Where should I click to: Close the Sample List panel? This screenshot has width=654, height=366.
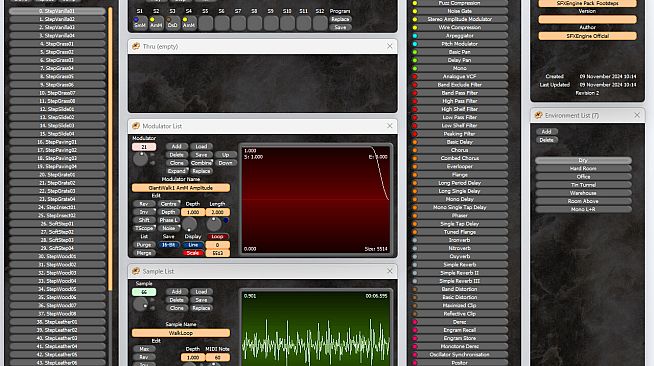[390, 271]
